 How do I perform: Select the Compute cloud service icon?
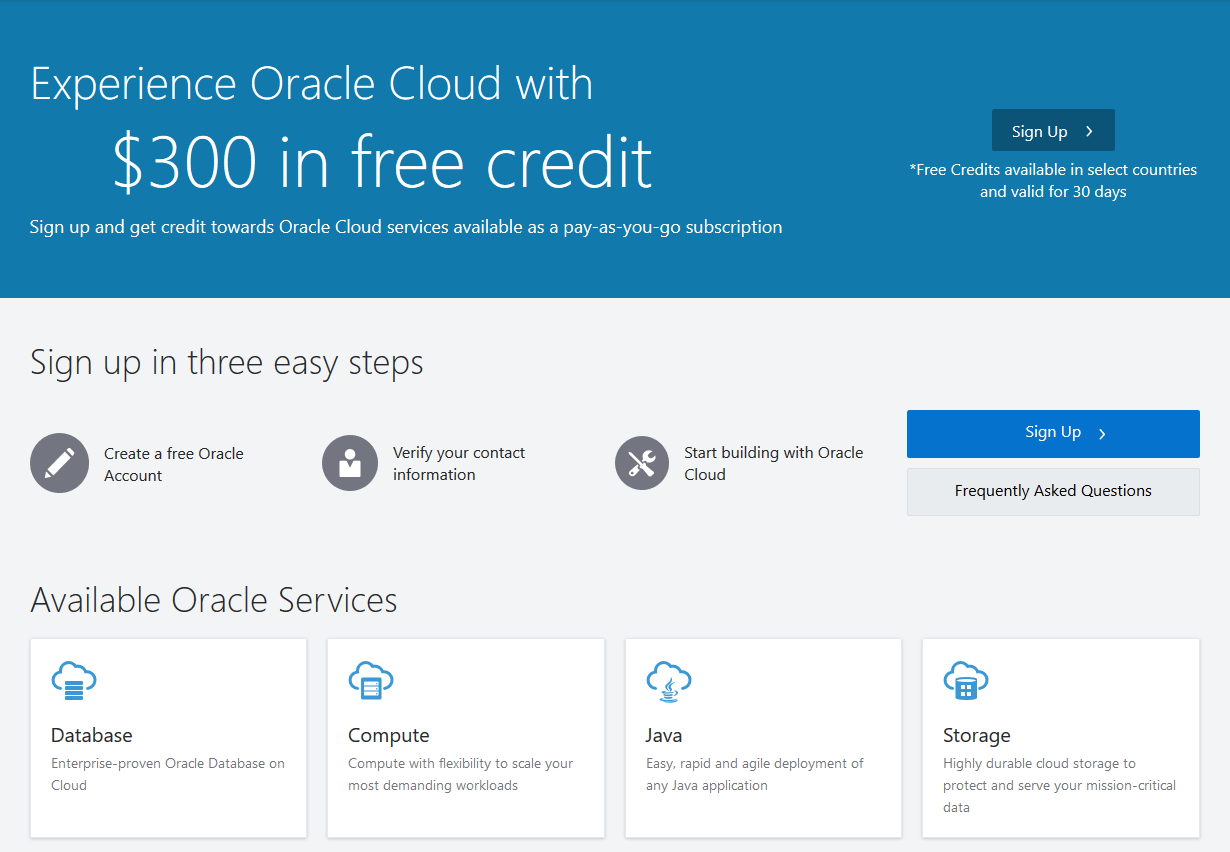point(371,680)
